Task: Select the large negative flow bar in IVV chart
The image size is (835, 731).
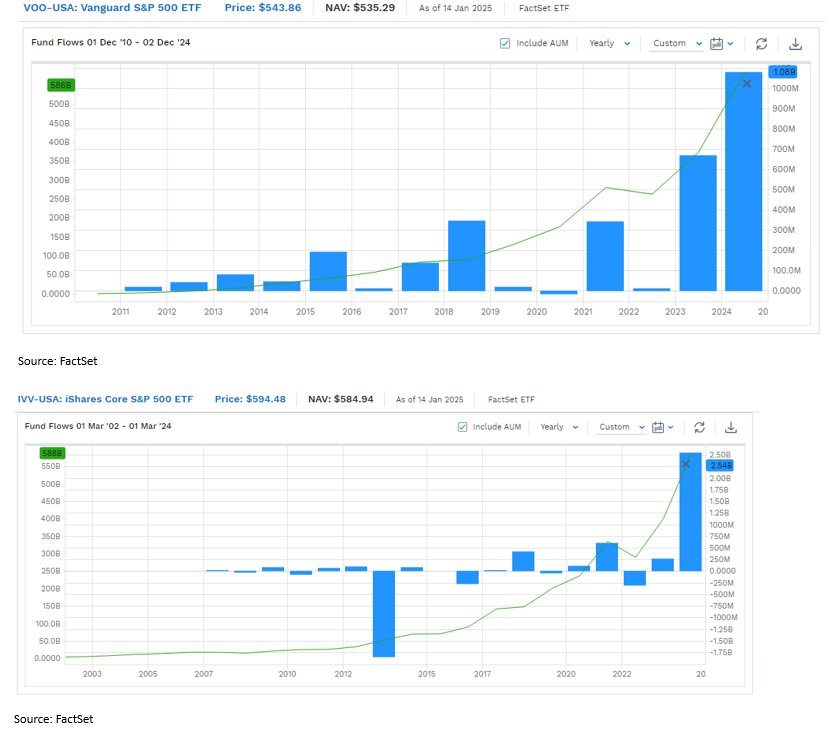Action: click(x=384, y=614)
